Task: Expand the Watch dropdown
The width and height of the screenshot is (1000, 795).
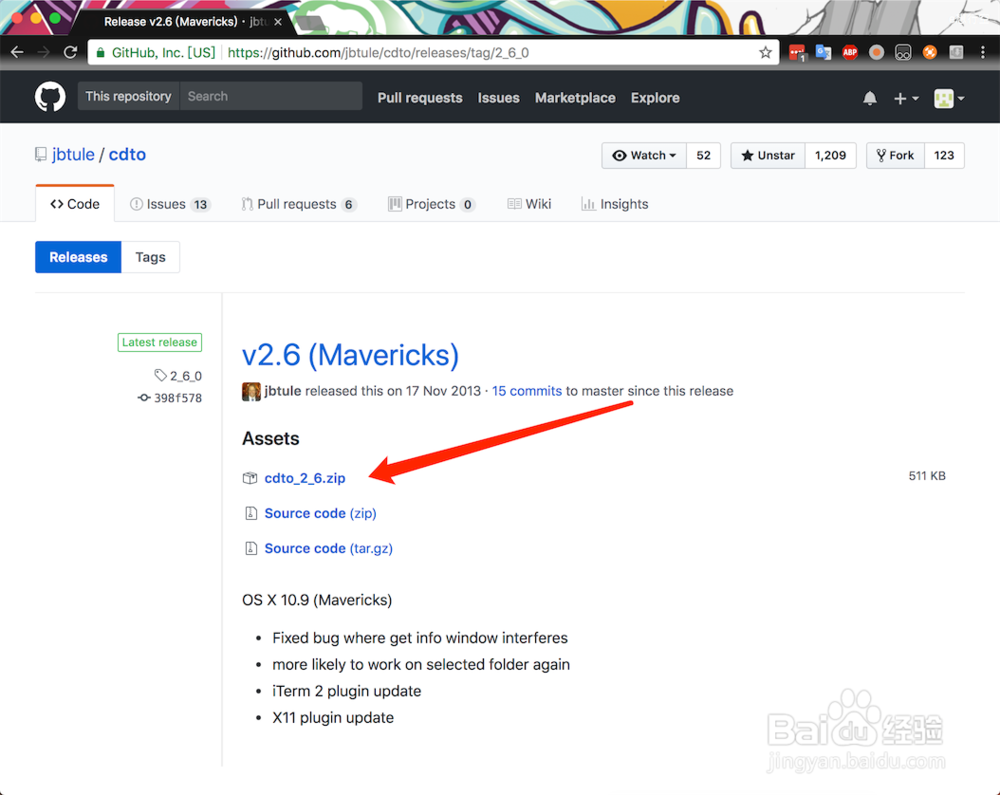Action: click(644, 156)
